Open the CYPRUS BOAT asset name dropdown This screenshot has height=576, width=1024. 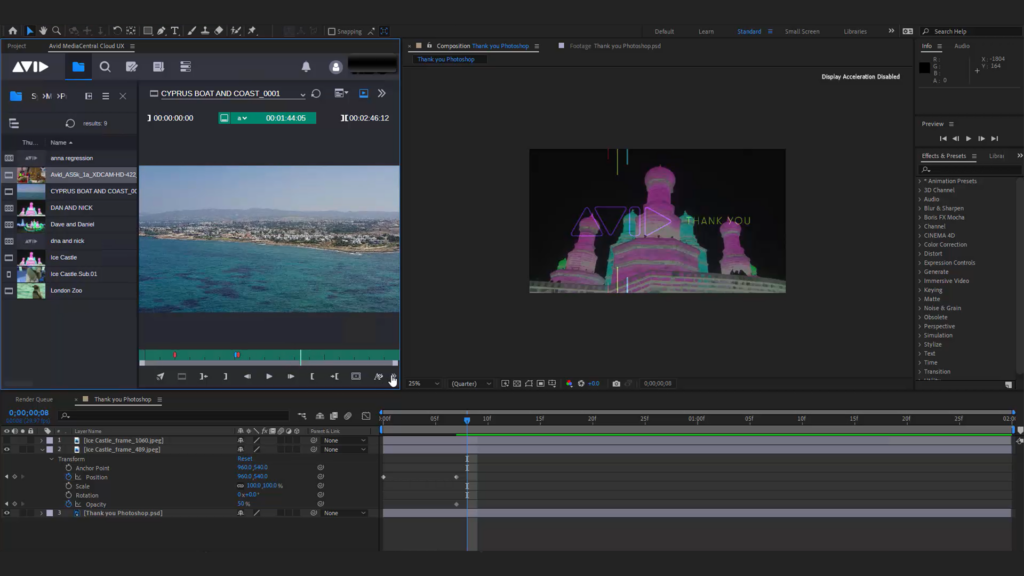pos(302,94)
